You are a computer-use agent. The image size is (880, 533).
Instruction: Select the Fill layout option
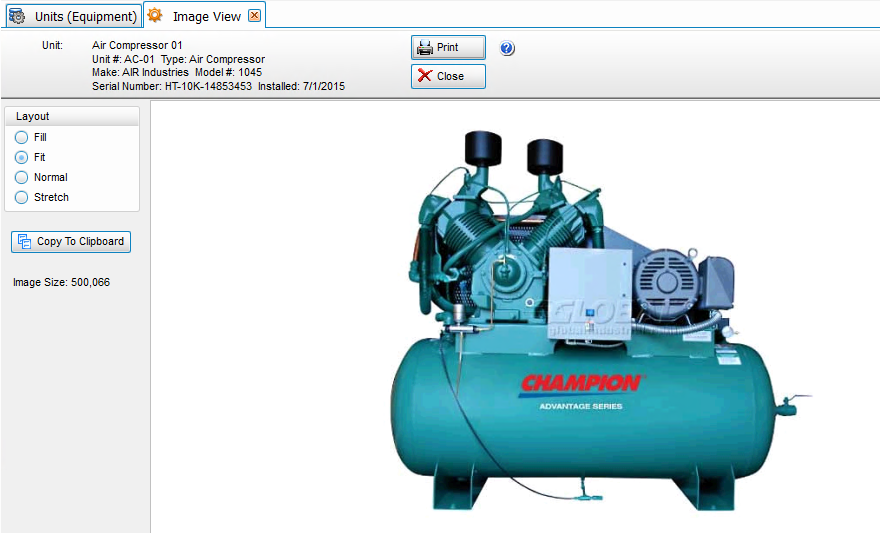(x=21, y=137)
